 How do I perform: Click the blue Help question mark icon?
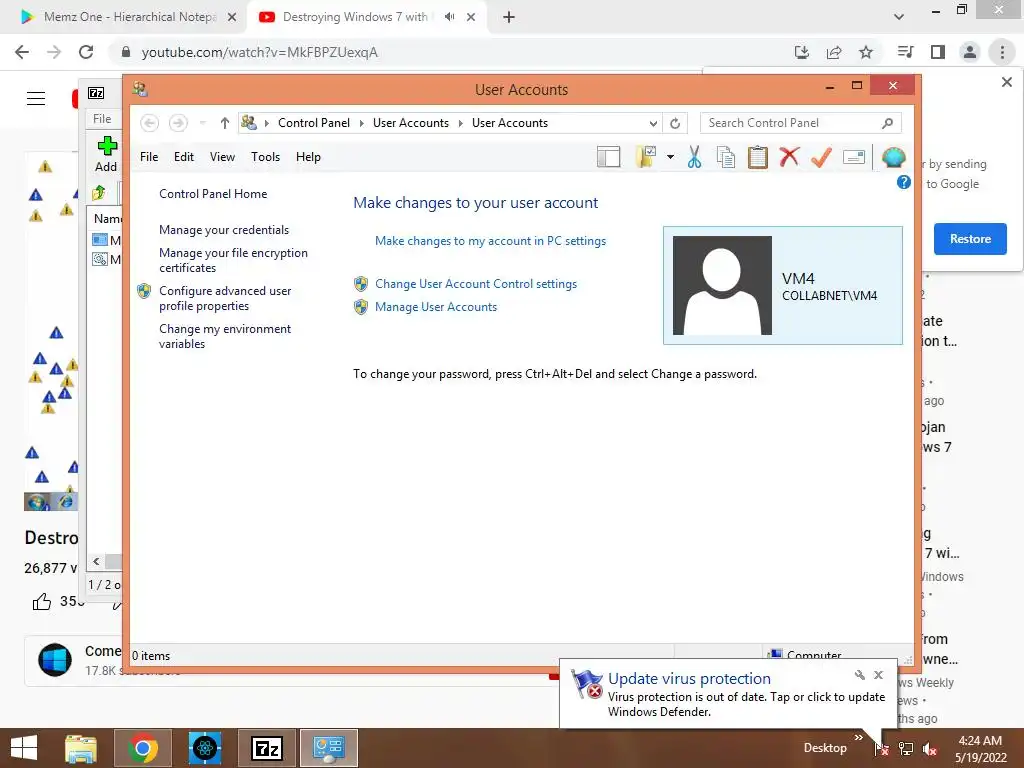[903, 182]
